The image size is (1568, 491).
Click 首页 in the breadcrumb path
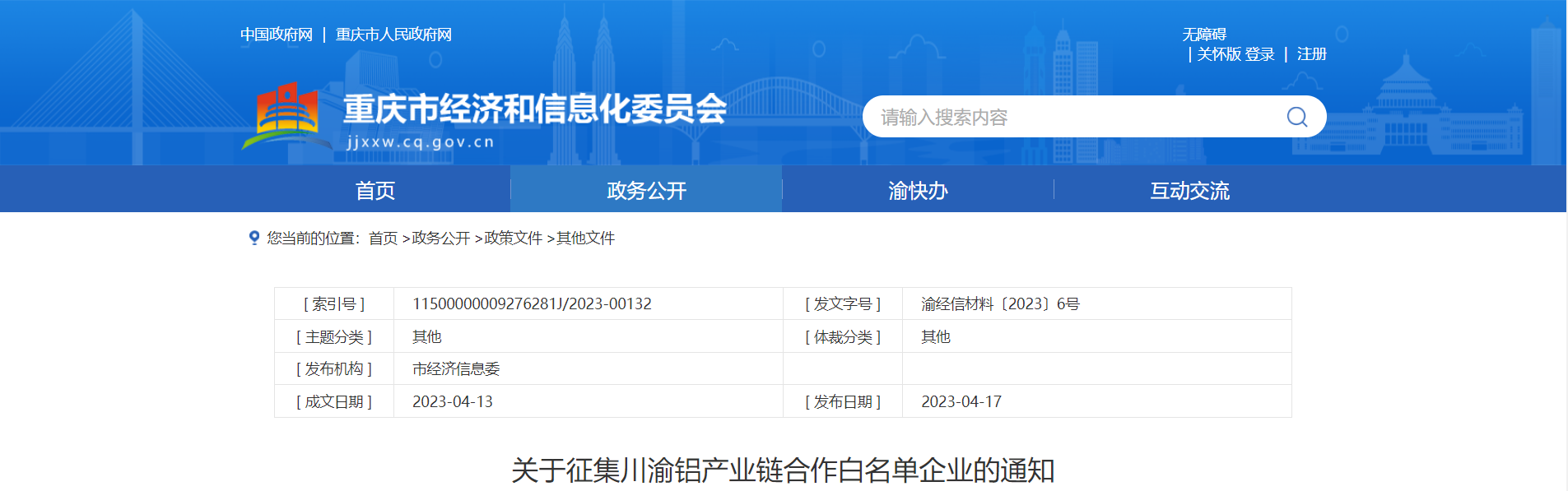point(383,239)
